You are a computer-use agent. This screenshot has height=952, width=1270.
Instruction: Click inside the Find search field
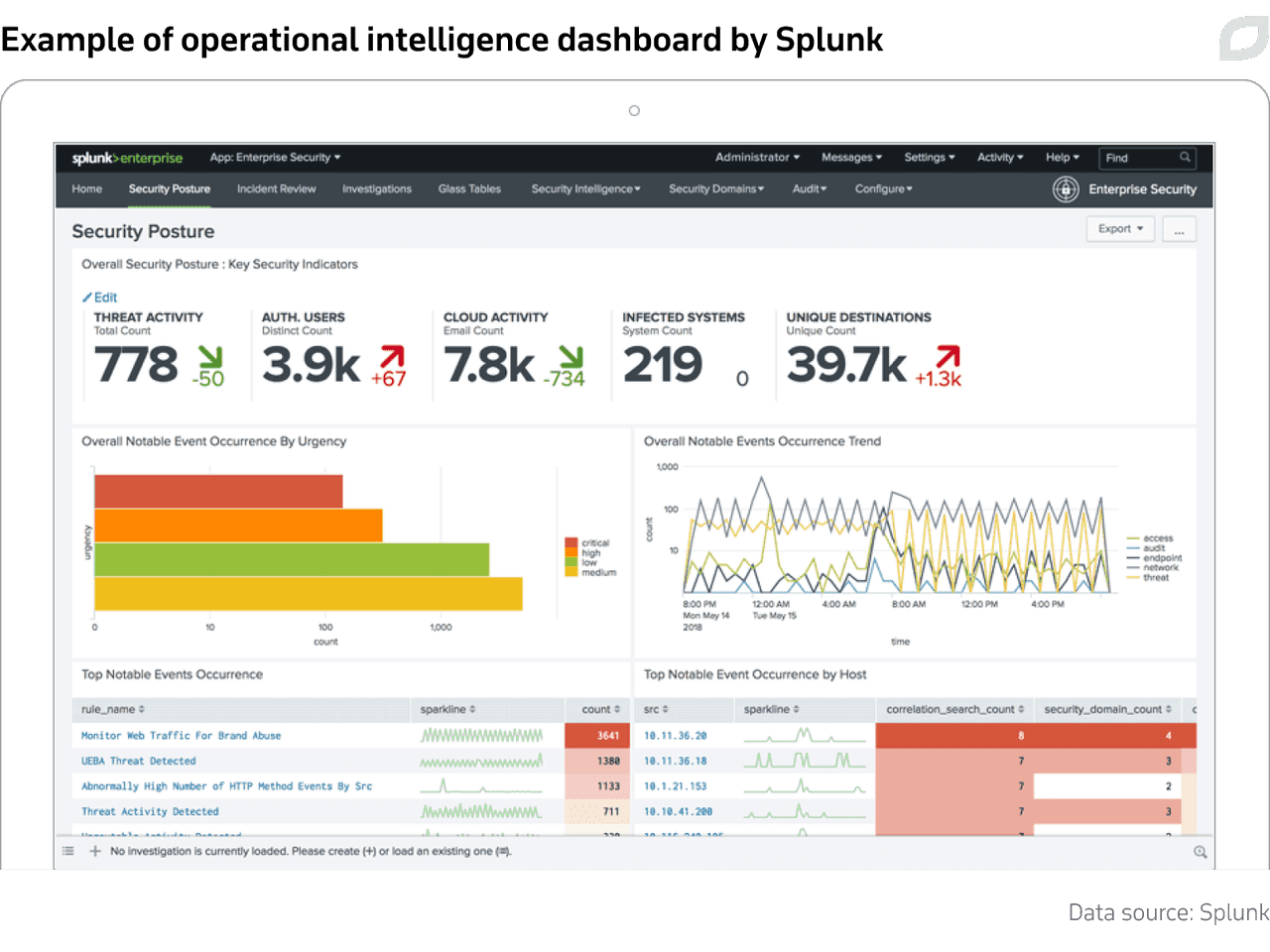pos(1136,158)
